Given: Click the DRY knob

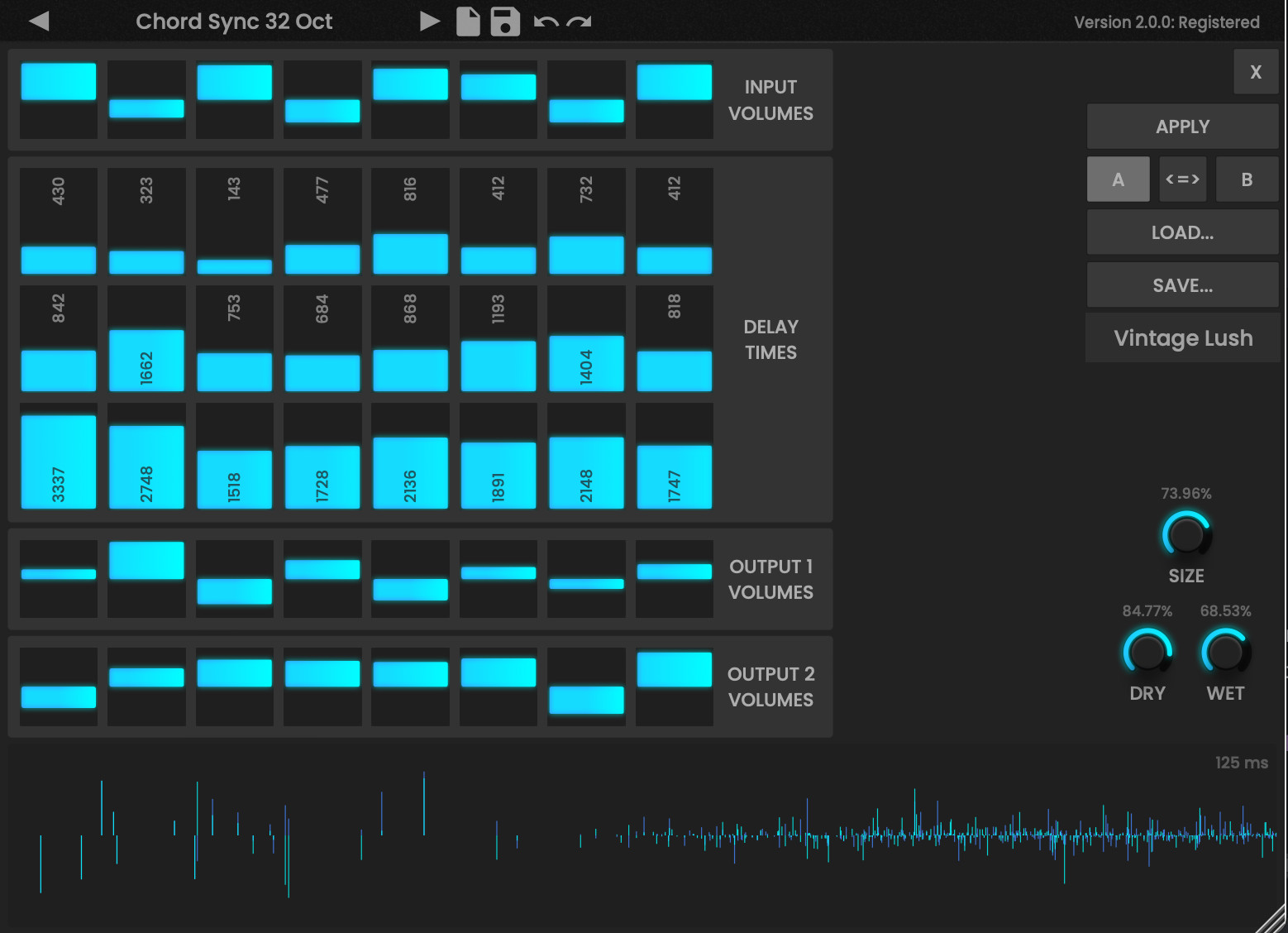Looking at the screenshot, I should tap(1147, 653).
